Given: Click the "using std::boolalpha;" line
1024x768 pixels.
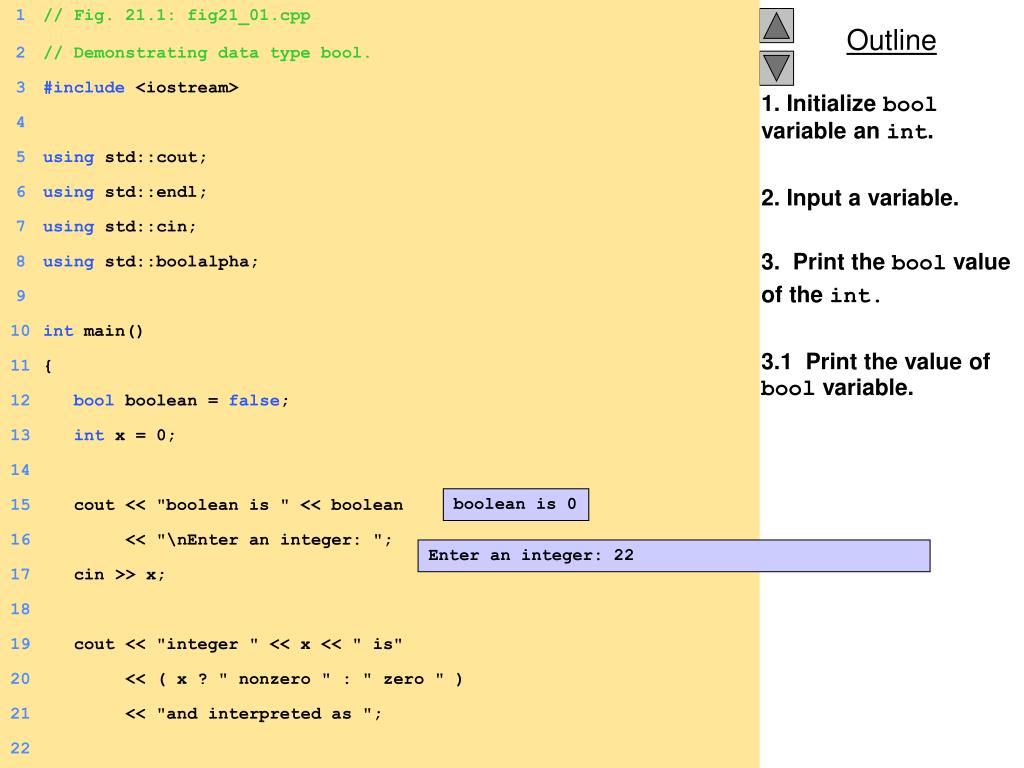Looking at the screenshot, I should tap(151, 262).
